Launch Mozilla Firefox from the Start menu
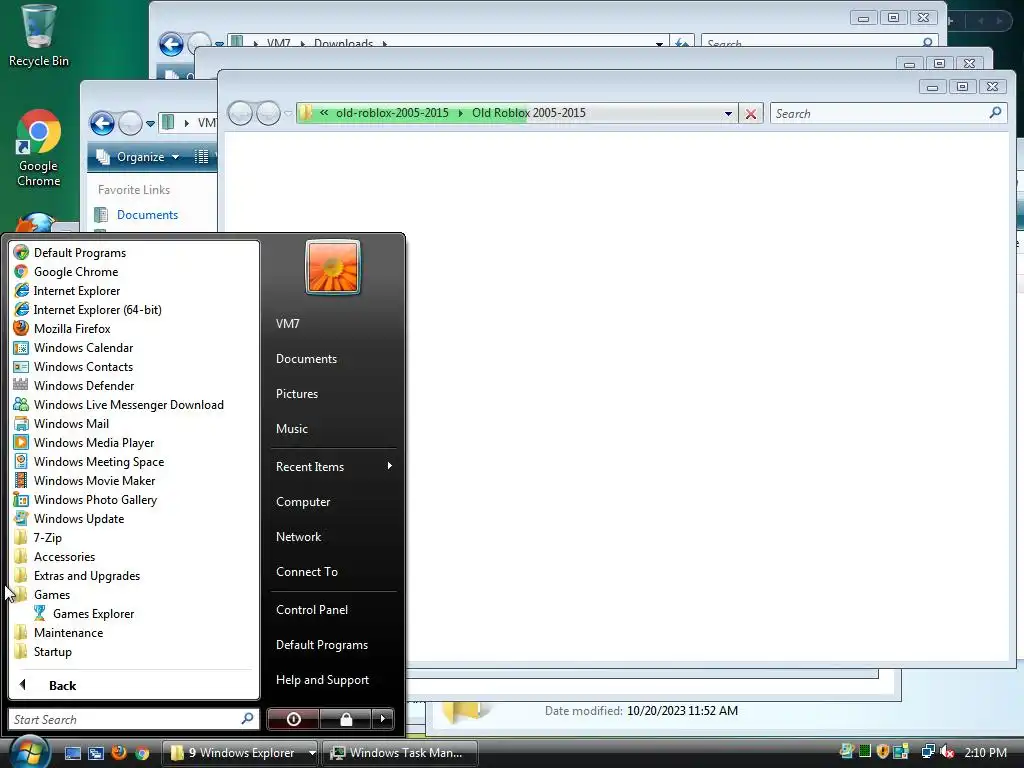 tap(72, 328)
